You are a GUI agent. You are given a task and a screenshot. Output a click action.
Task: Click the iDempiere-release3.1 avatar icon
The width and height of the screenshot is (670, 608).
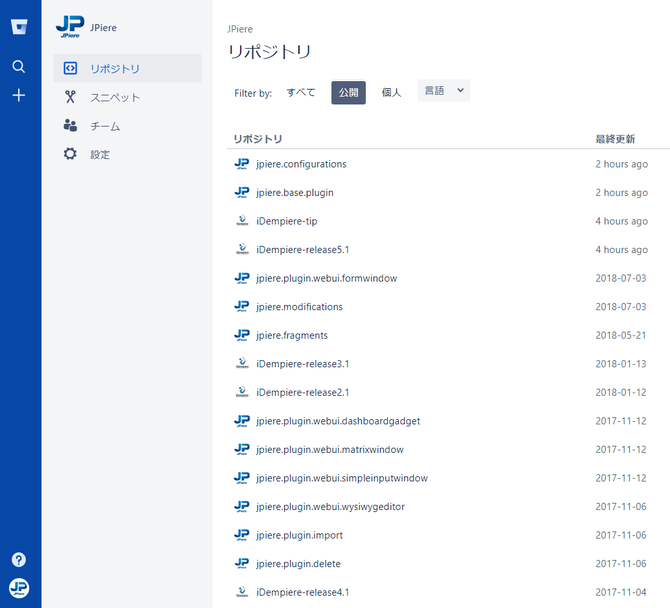tap(242, 364)
